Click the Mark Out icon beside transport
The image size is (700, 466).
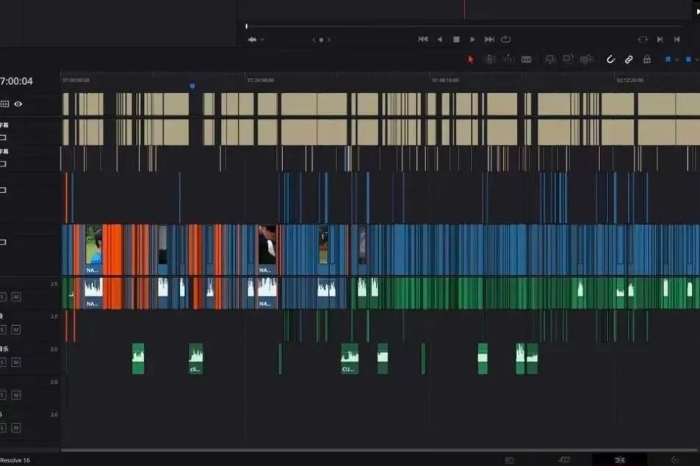(x=677, y=39)
